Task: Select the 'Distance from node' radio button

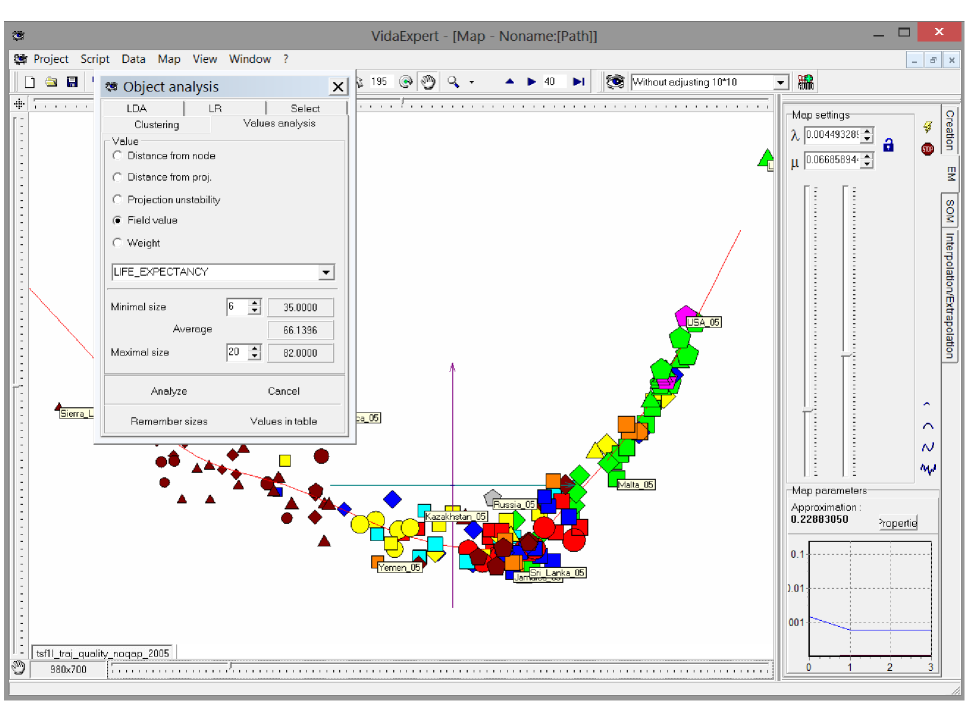Action: click(x=119, y=156)
